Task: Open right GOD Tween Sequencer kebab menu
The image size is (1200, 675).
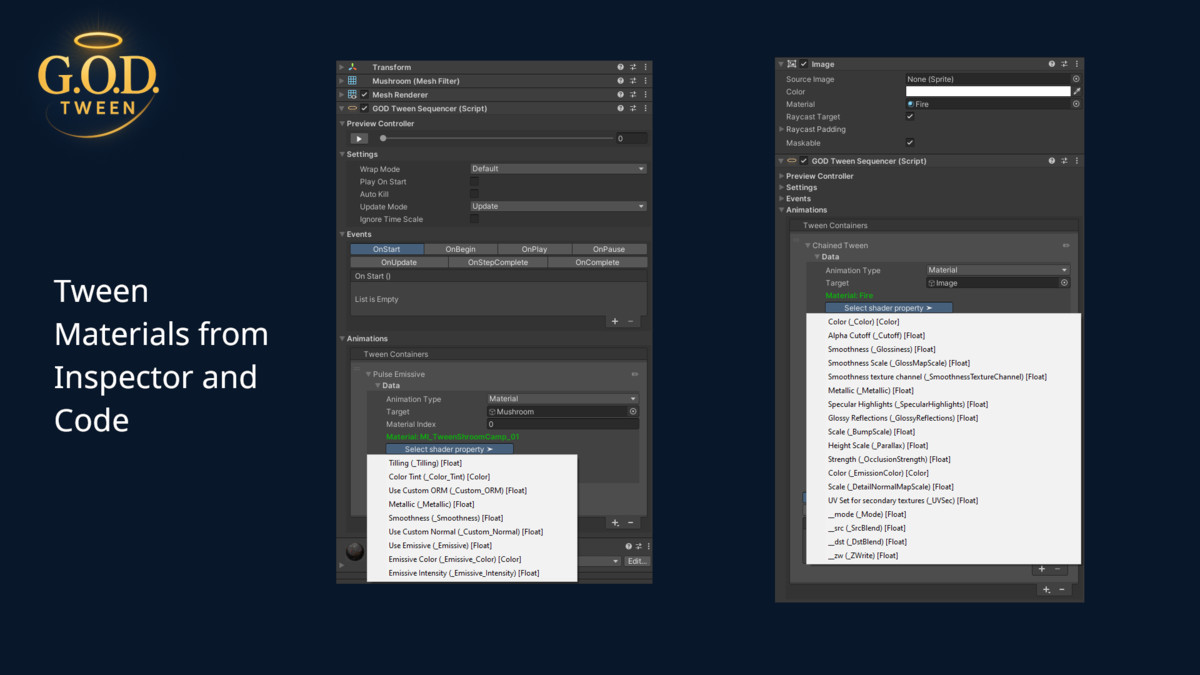Action: 1076,161
